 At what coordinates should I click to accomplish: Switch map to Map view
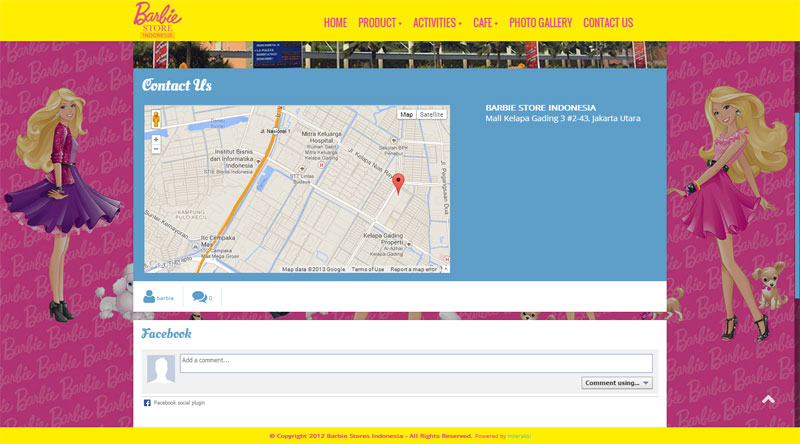pyautogui.click(x=407, y=115)
